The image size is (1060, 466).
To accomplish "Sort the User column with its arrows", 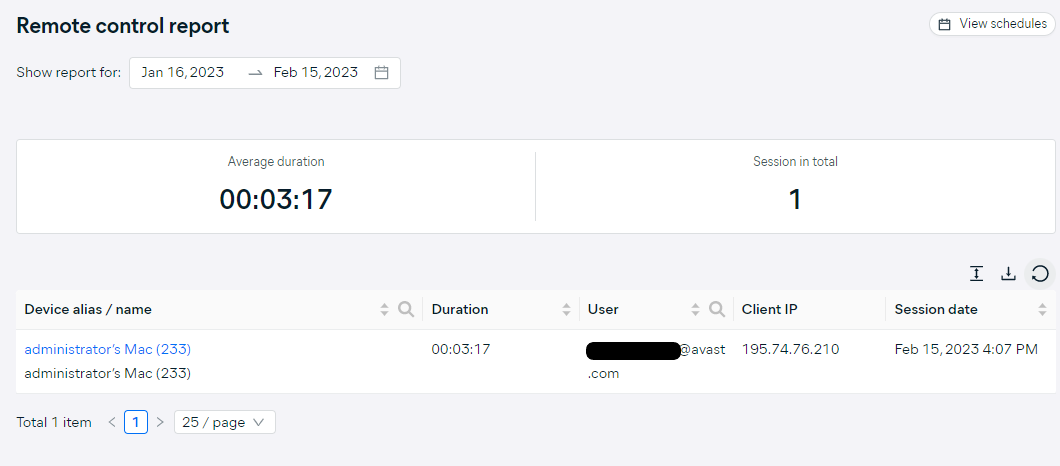I will [x=695, y=310].
